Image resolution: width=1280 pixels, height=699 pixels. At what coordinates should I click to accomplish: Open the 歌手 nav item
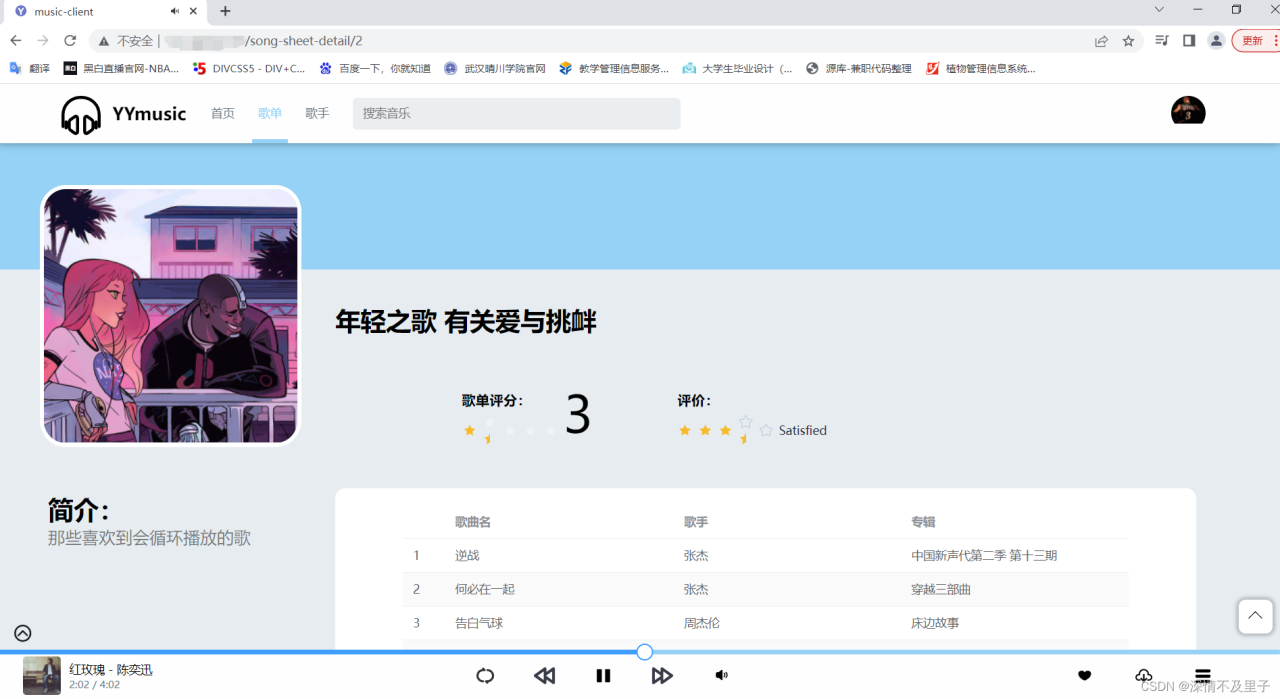pos(317,114)
